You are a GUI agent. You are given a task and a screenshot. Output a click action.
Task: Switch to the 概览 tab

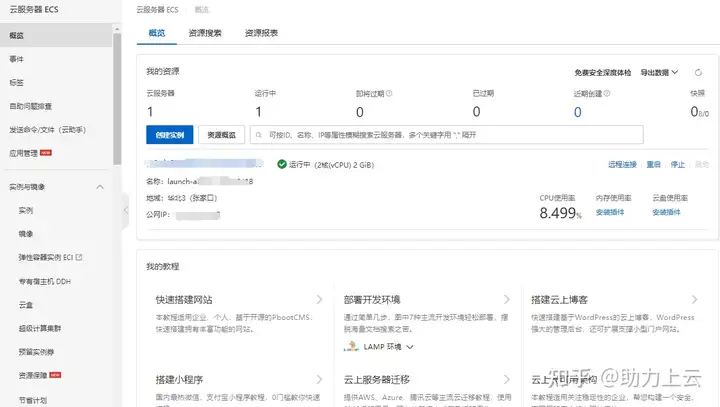157,33
